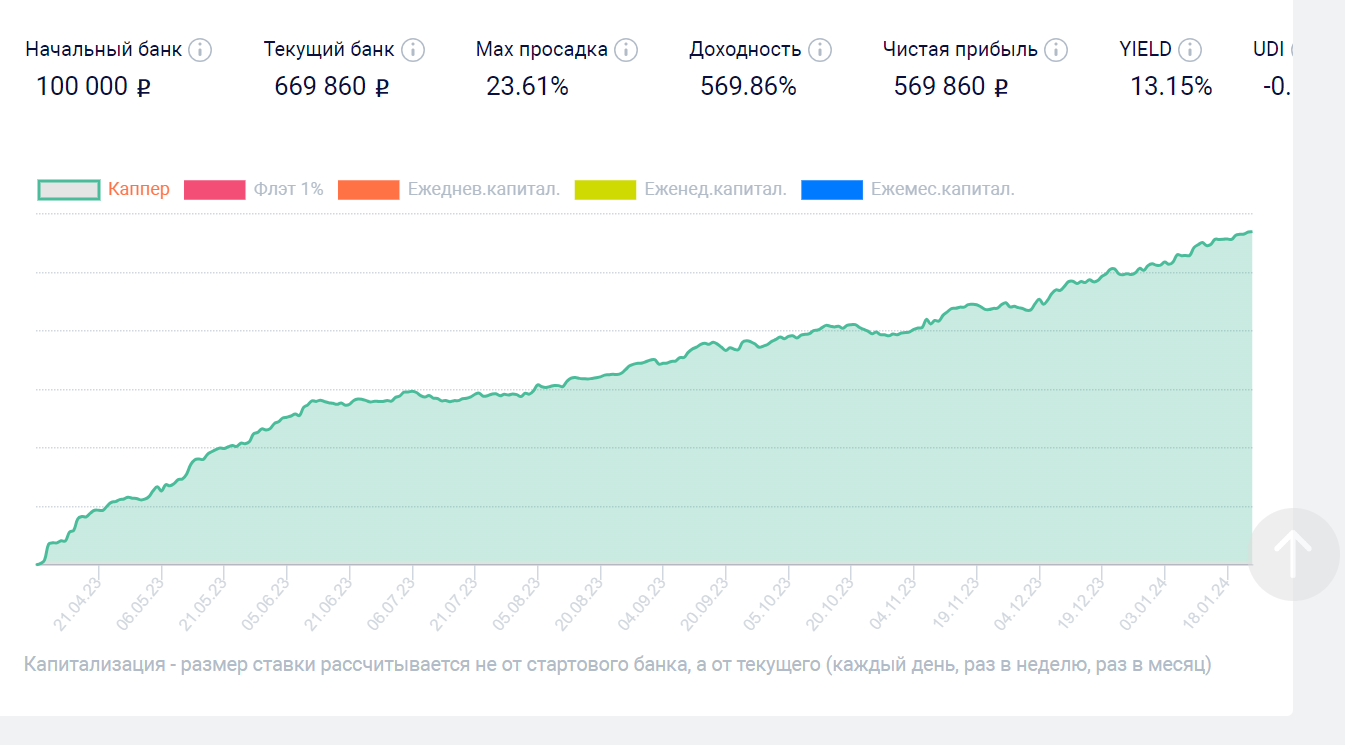The width and height of the screenshot is (1345, 745).
Task: Click the 100 000 ₽ starting bank value
Action: 93,87
